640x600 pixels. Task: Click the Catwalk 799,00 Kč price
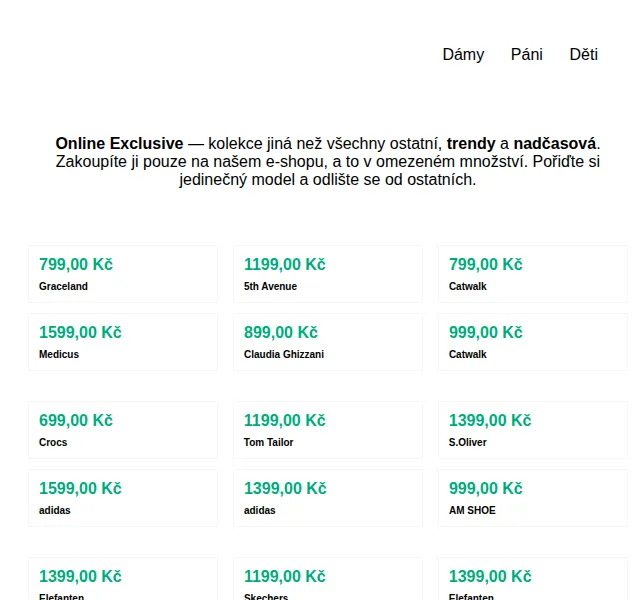coord(486,264)
